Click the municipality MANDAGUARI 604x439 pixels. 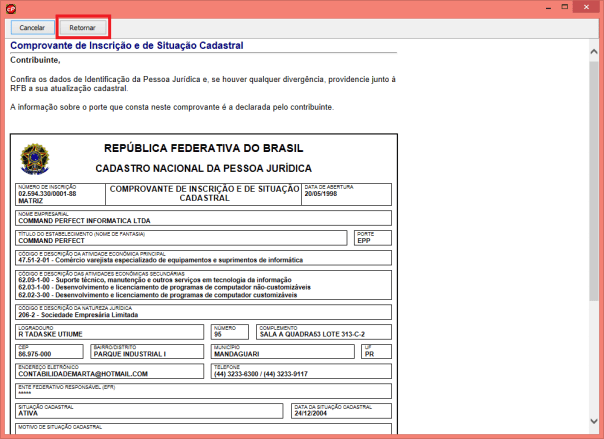point(237,354)
